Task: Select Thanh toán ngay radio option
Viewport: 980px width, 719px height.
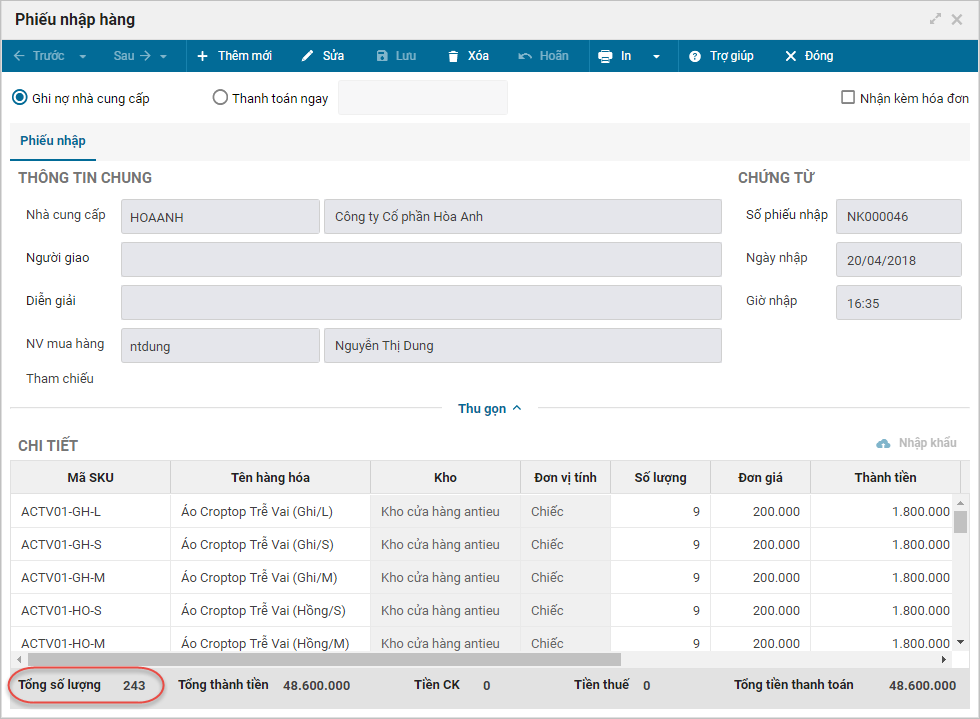Action: pos(220,98)
